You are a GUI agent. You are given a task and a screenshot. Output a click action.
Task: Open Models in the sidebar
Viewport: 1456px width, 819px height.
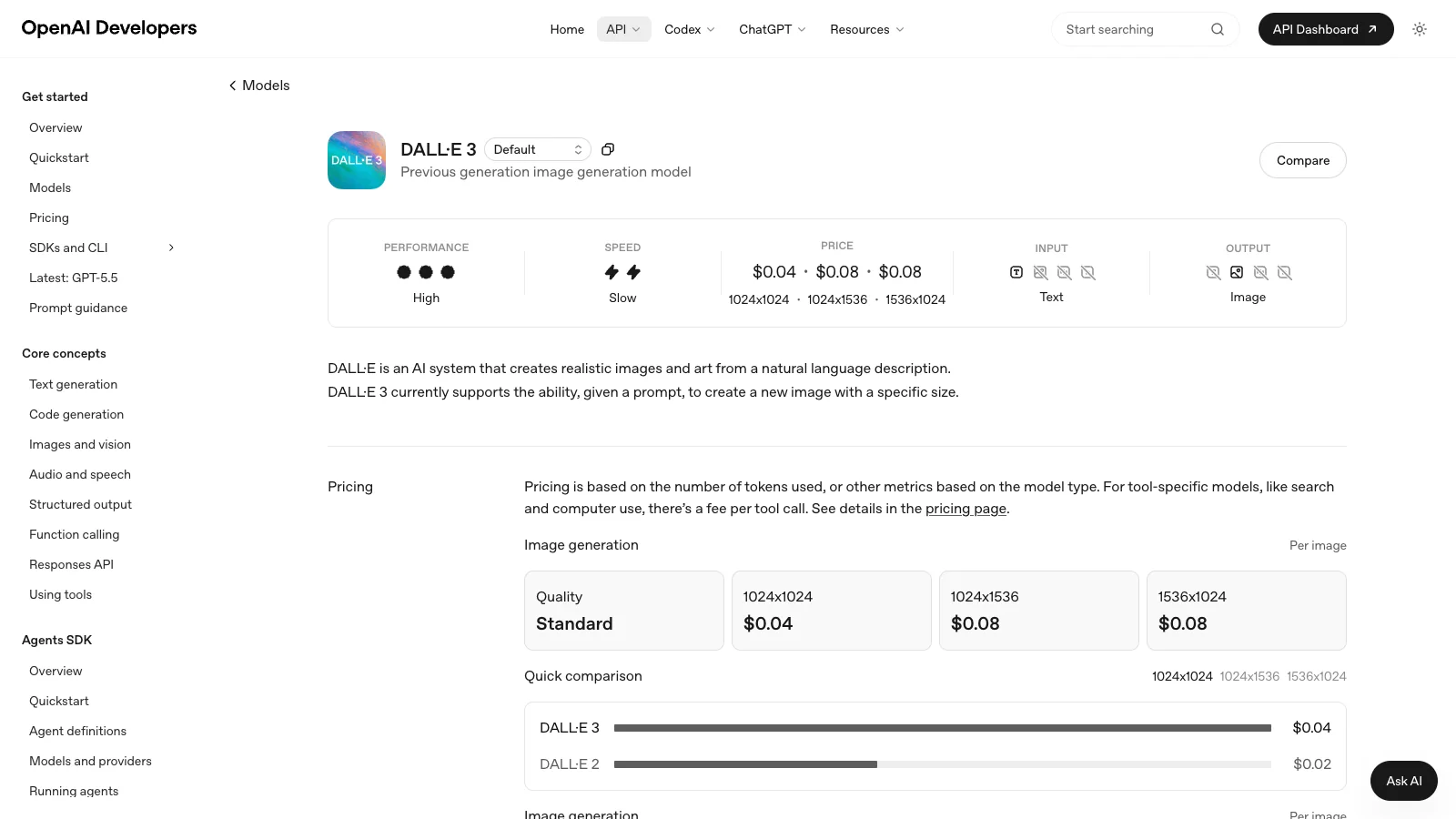pos(50,187)
